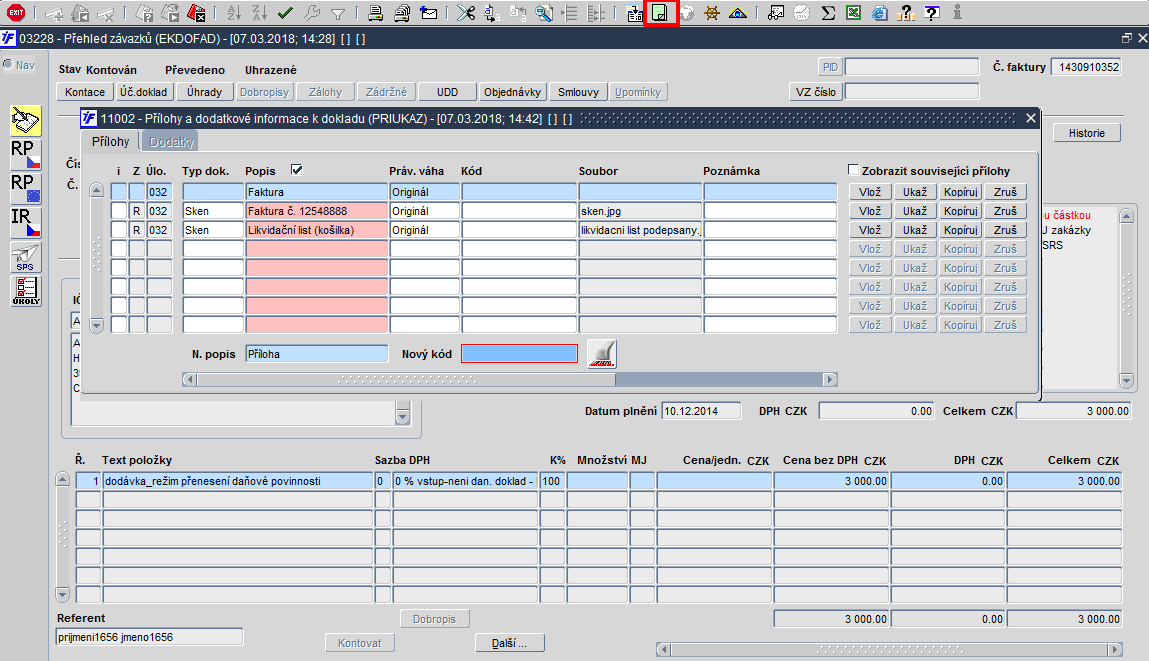Click Ukaž for the Likvidační list row
Screen dimensions: 1149x661
pos(915,230)
